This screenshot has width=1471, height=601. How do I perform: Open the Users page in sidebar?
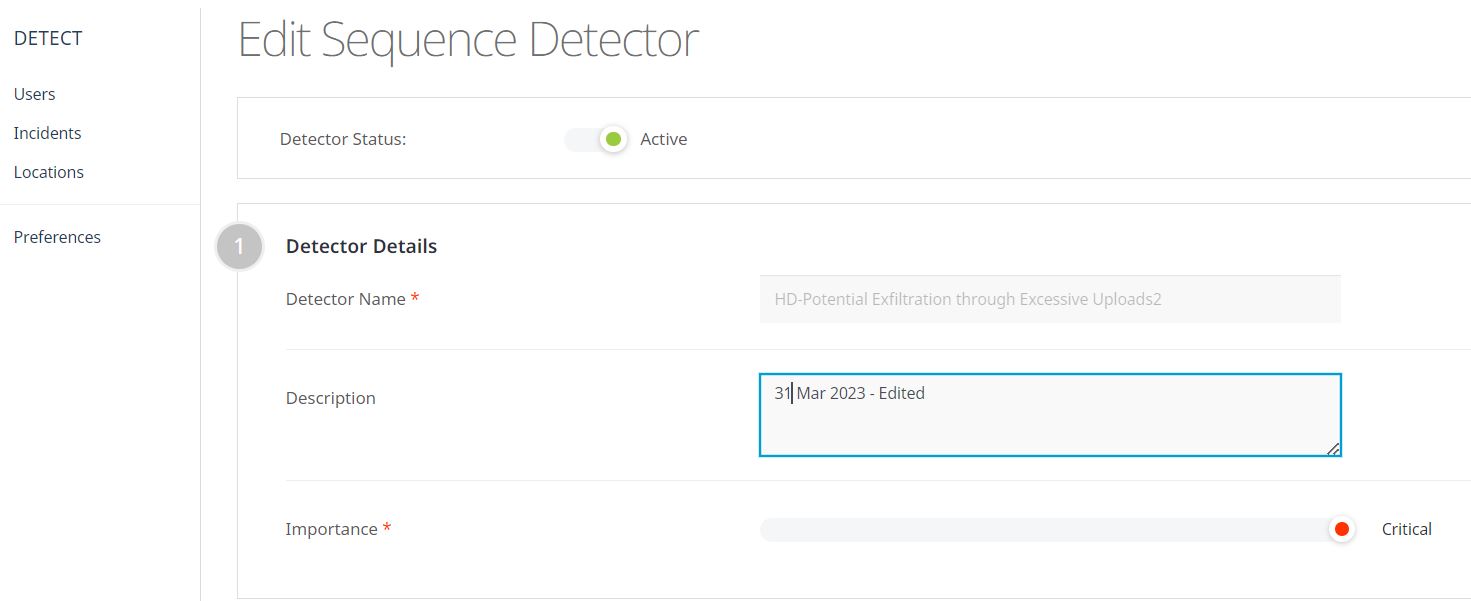pyautogui.click(x=35, y=94)
